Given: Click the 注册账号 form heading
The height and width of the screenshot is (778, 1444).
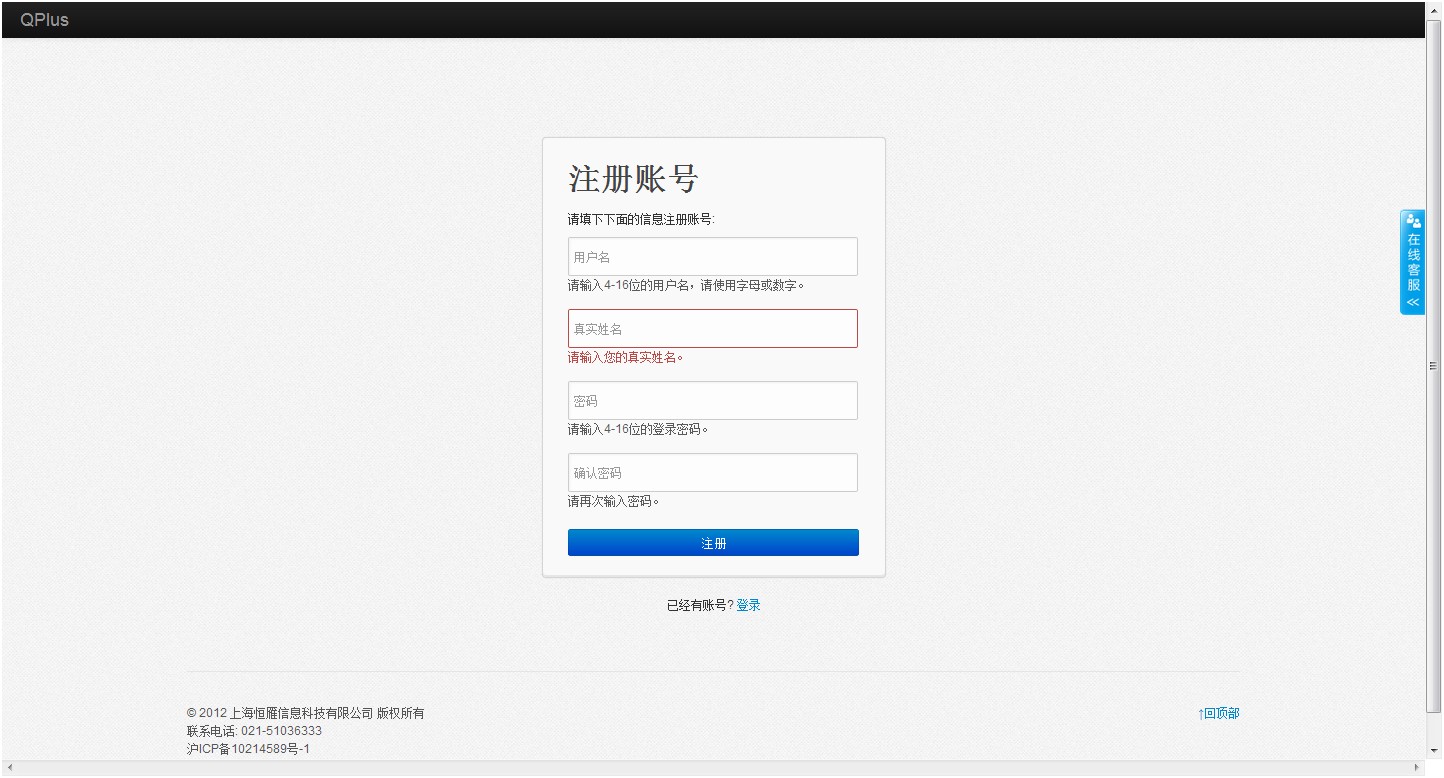Looking at the screenshot, I should 633,179.
